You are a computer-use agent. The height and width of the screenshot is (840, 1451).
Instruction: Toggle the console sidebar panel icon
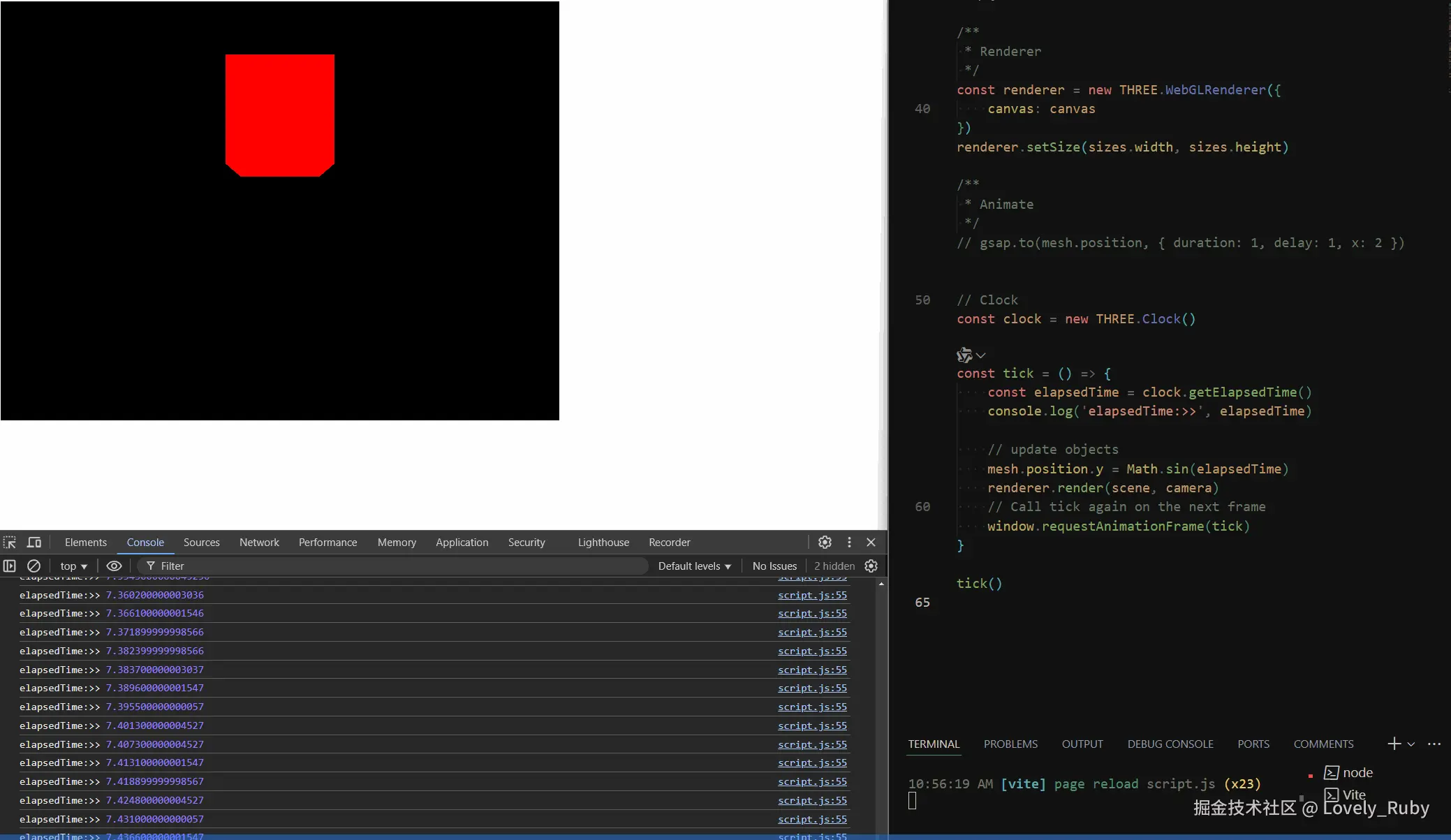point(10,566)
